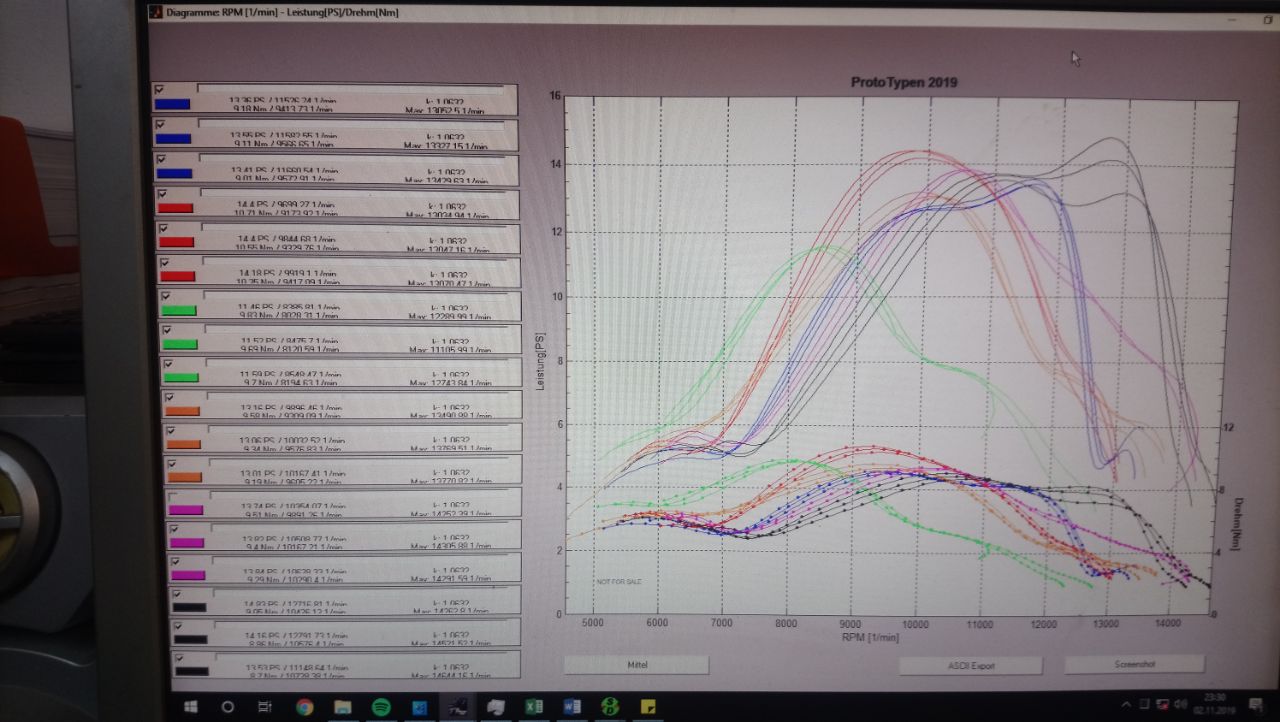The image size is (1280, 722).
Task: Click the Windows Start button
Action: (x=188, y=707)
